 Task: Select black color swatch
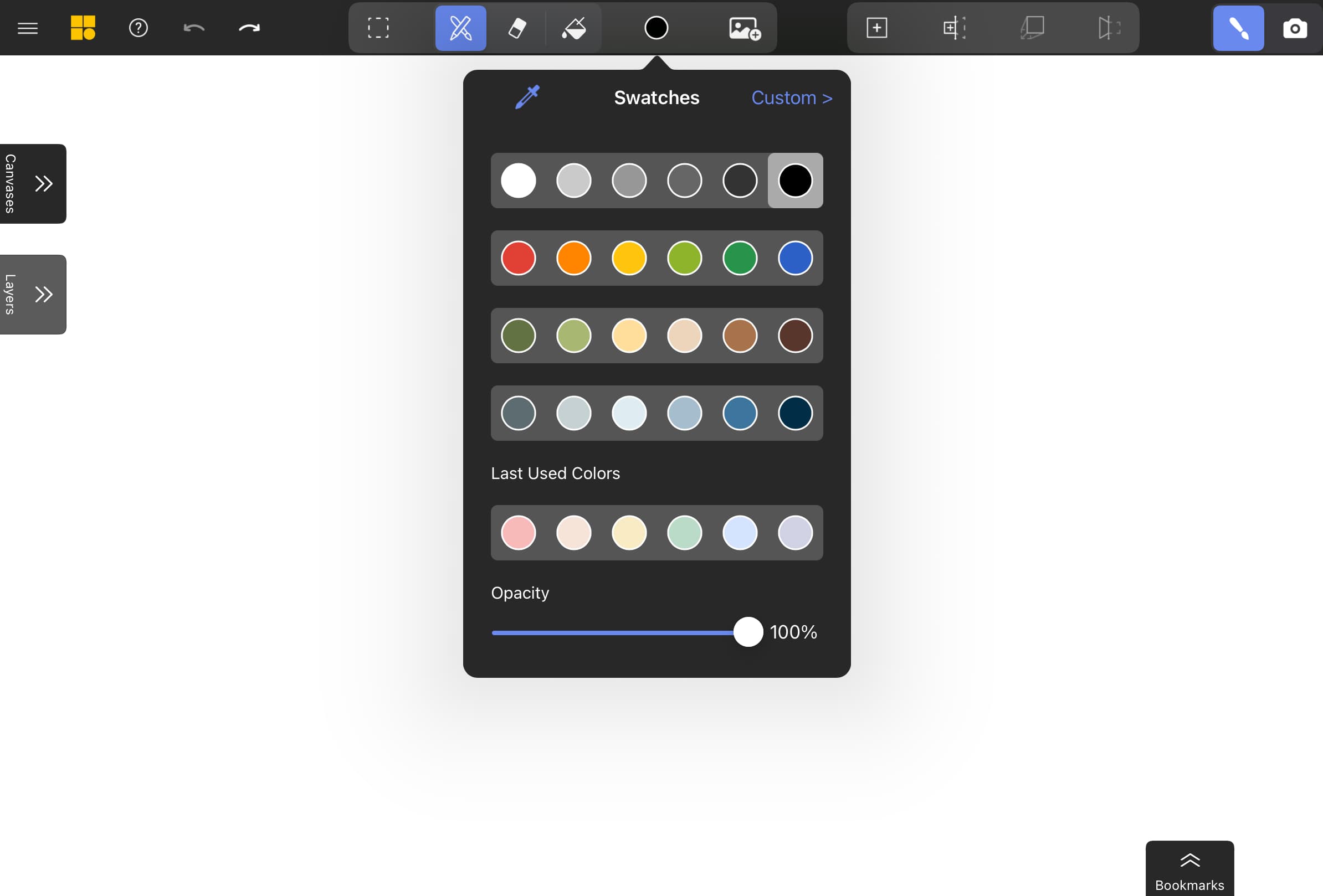pyautogui.click(x=795, y=180)
